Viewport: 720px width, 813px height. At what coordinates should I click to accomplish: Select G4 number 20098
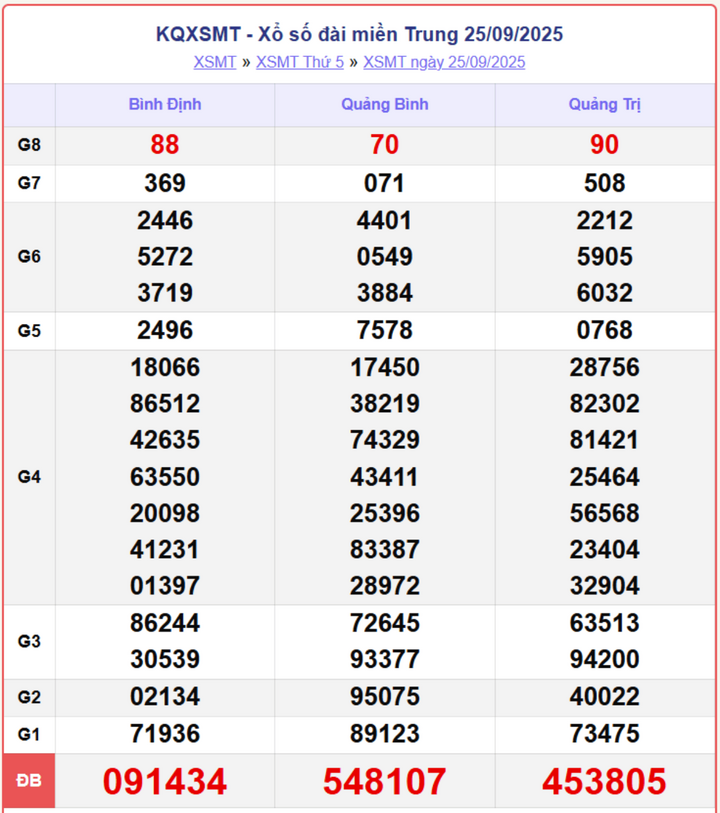pyautogui.click(x=165, y=513)
